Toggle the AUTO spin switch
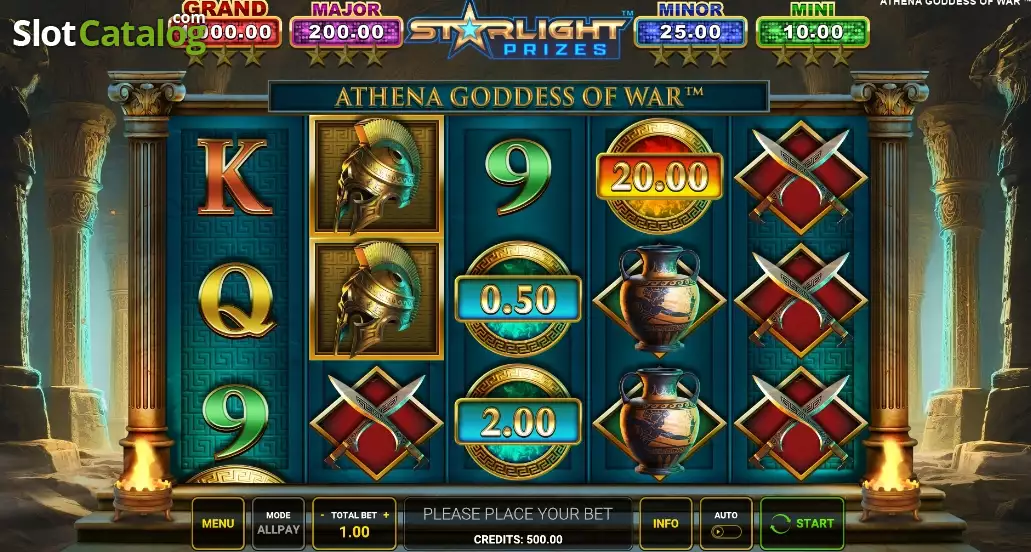This screenshot has height=552, width=1031. point(726,531)
